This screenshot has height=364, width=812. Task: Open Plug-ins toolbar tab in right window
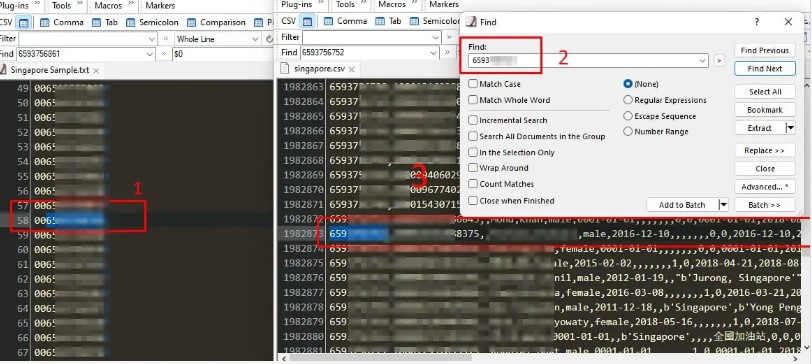[x=296, y=5]
